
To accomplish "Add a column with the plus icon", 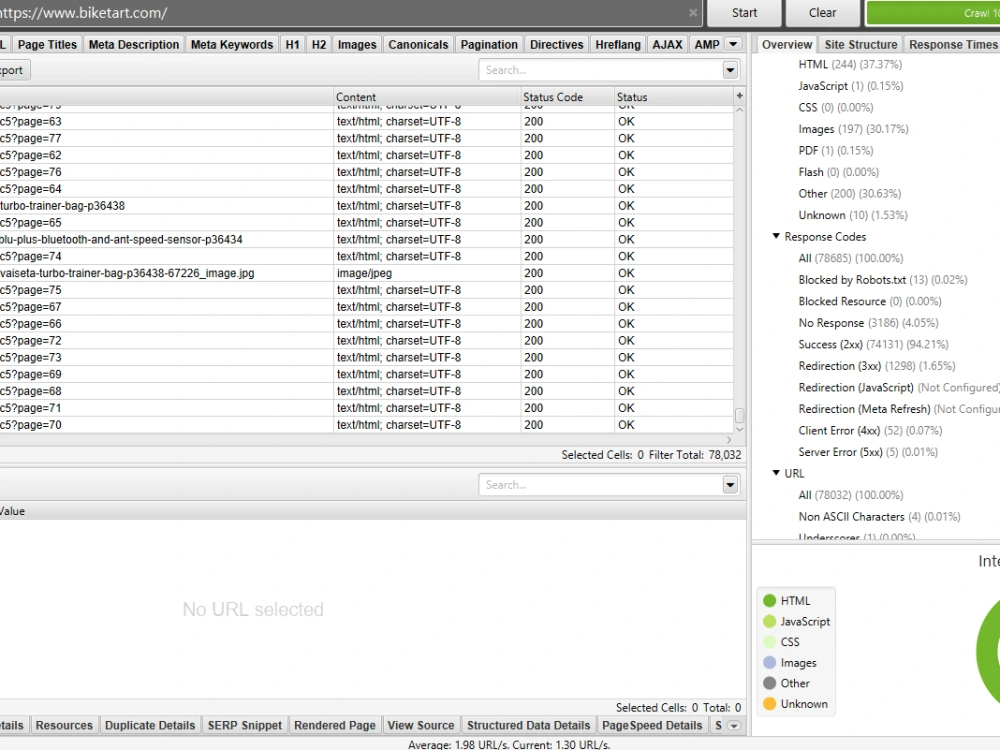I will pyautogui.click(x=739, y=96).
